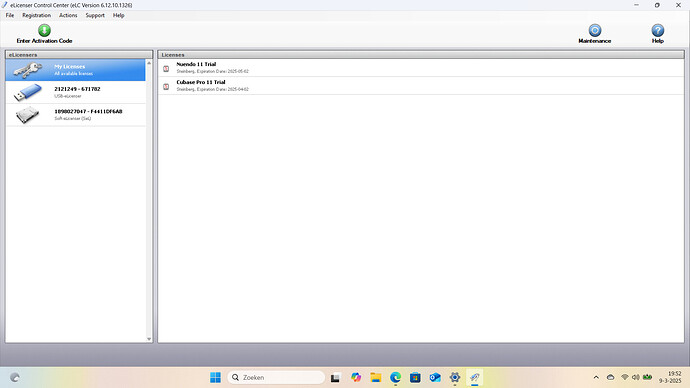Open File Explorer from the taskbar
This screenshot has height=388, width=690.
[x=376, y=377]
